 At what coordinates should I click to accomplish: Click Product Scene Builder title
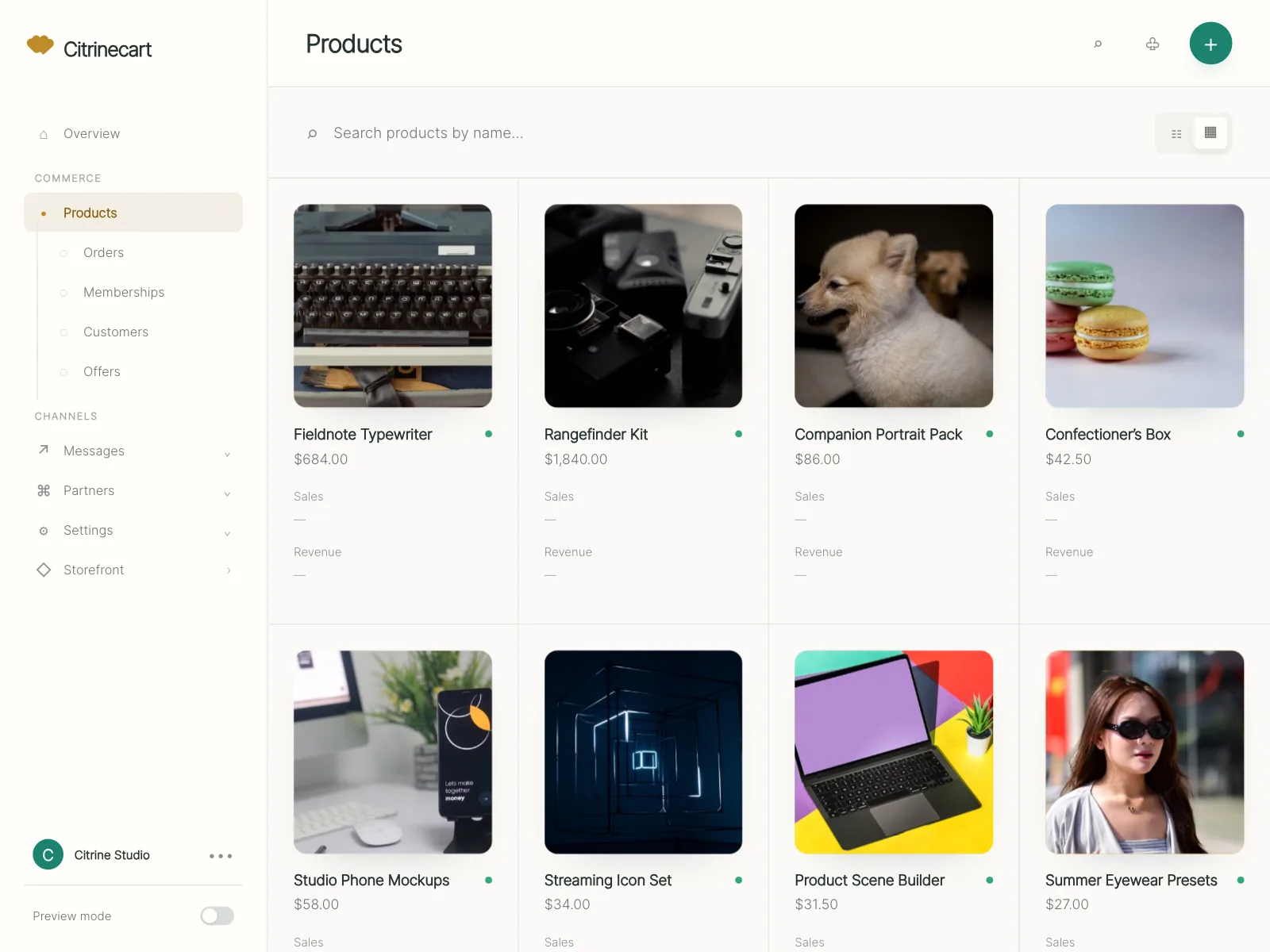click(x=869, y=880)
